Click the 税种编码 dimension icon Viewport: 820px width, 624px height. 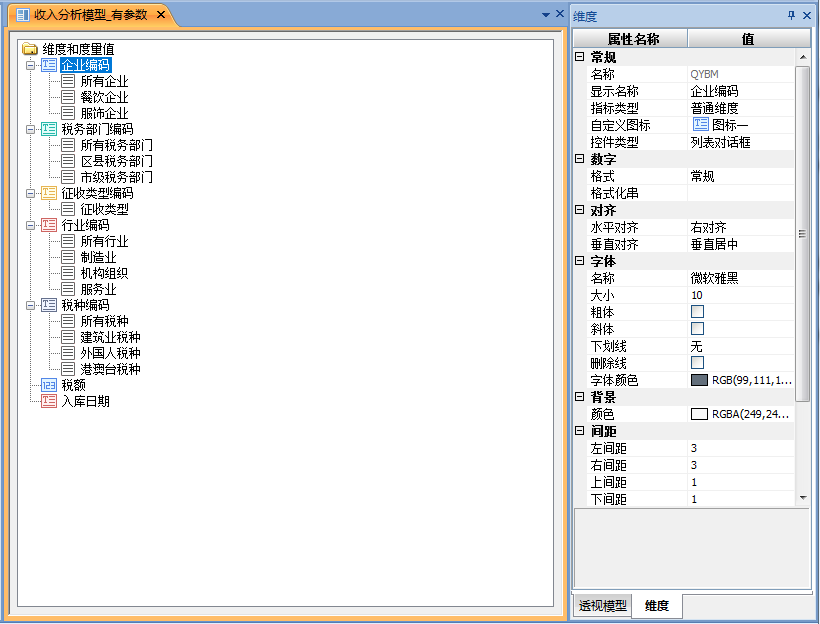[49, 305]
